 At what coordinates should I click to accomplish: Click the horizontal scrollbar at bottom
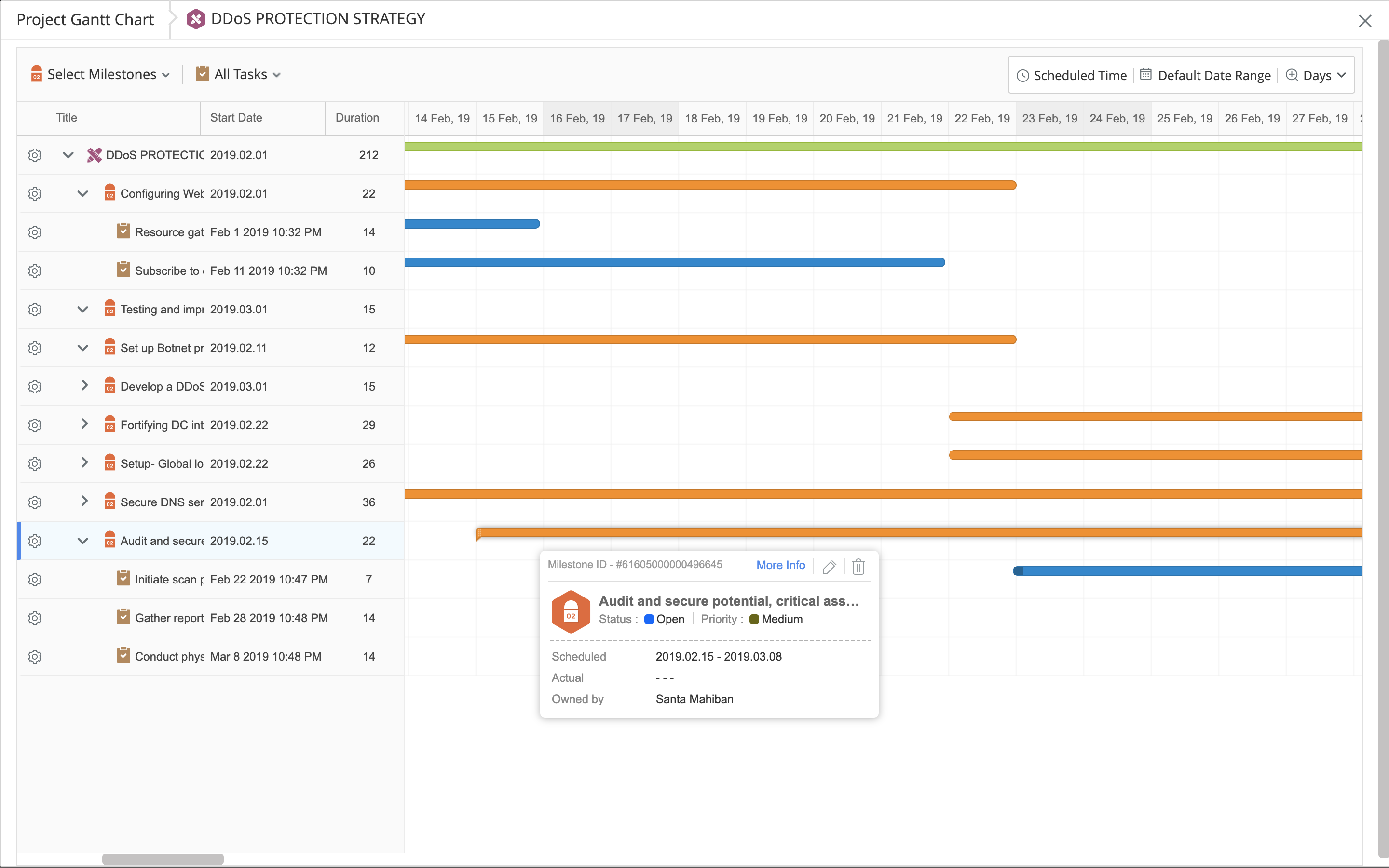pyautogui.click(x=163, y=859)
